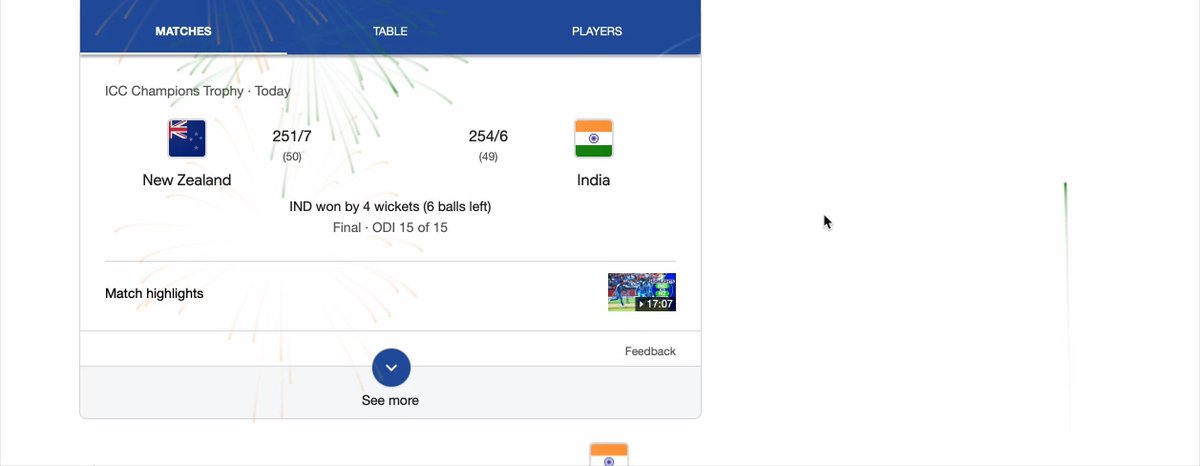The height and width of the screenshot is (466, 1200).
Task: Expand results with the blue chevron button
Action: [391, 368]
